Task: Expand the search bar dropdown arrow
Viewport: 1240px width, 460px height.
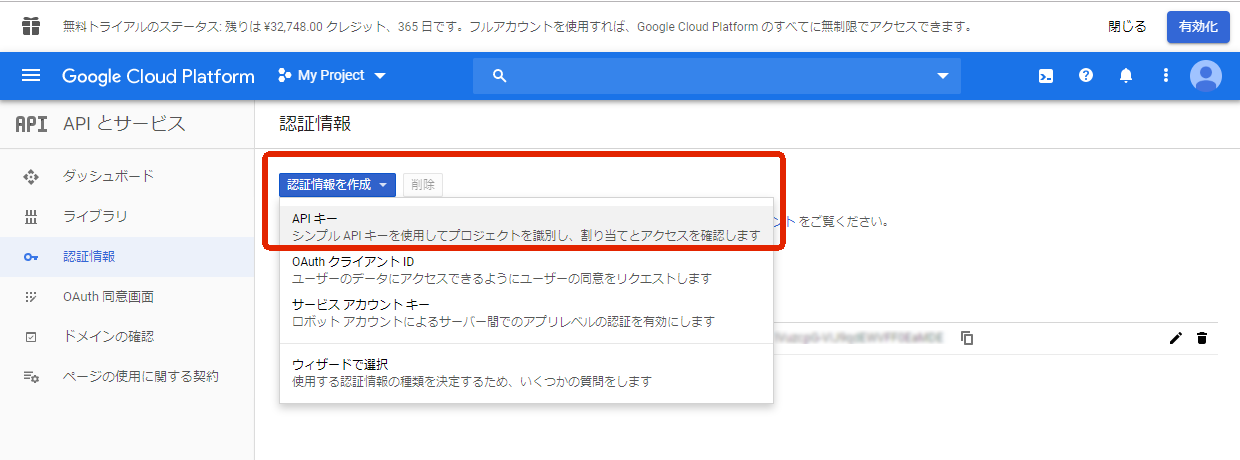Action: point(942,76)
